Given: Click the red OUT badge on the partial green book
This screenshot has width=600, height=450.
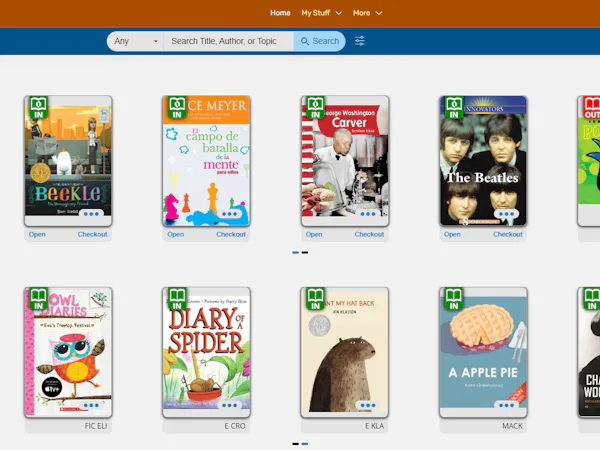Looking at the screenshot, I should (x=592, y=108).
